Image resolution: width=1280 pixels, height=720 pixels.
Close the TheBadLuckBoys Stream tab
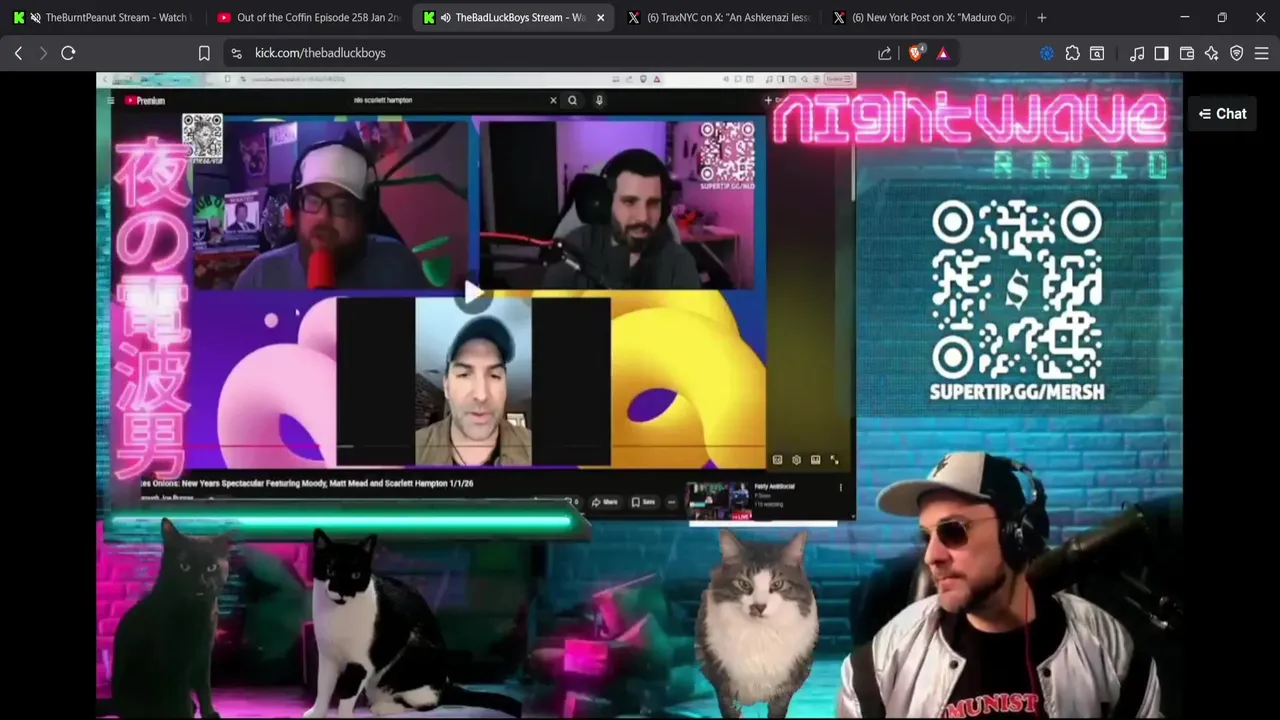[601, 17]
